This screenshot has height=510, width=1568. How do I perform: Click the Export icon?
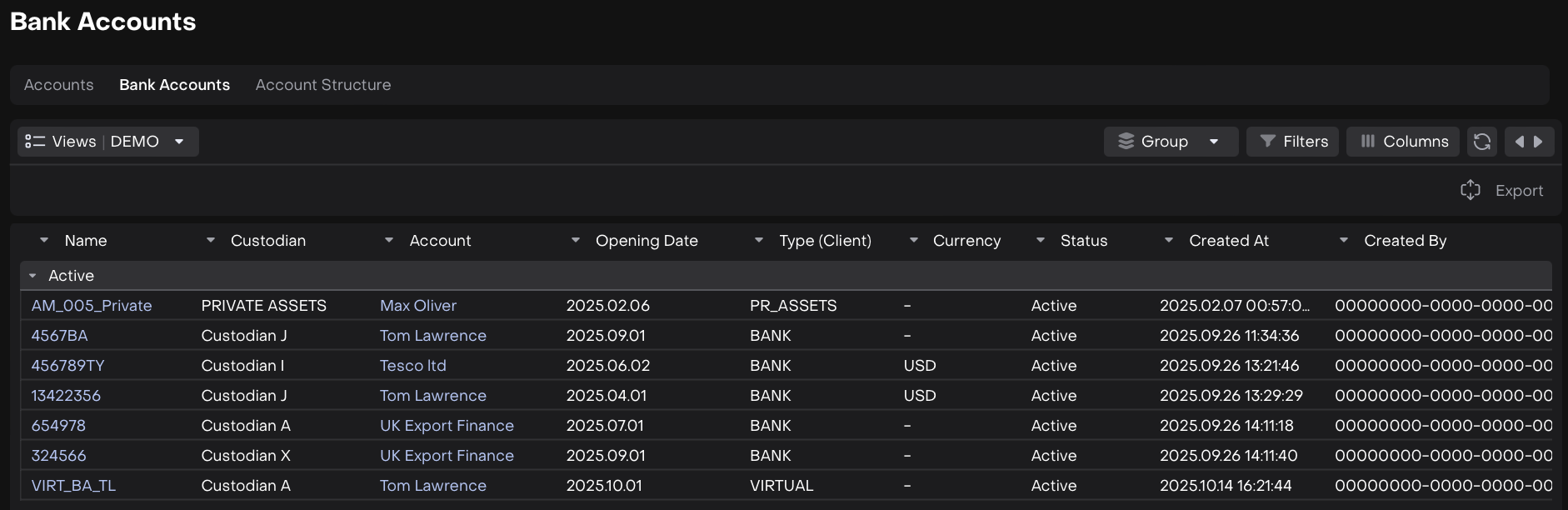pos(1471,190)
